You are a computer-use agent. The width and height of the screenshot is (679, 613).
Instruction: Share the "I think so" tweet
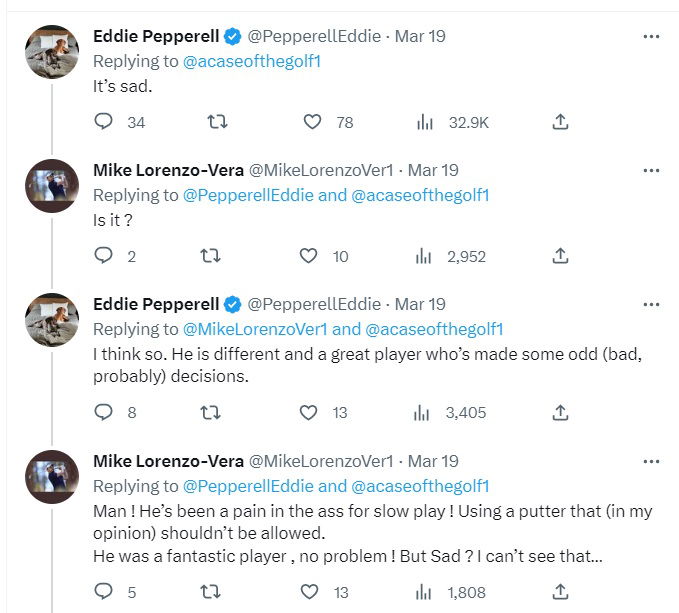tap(561, 412)
